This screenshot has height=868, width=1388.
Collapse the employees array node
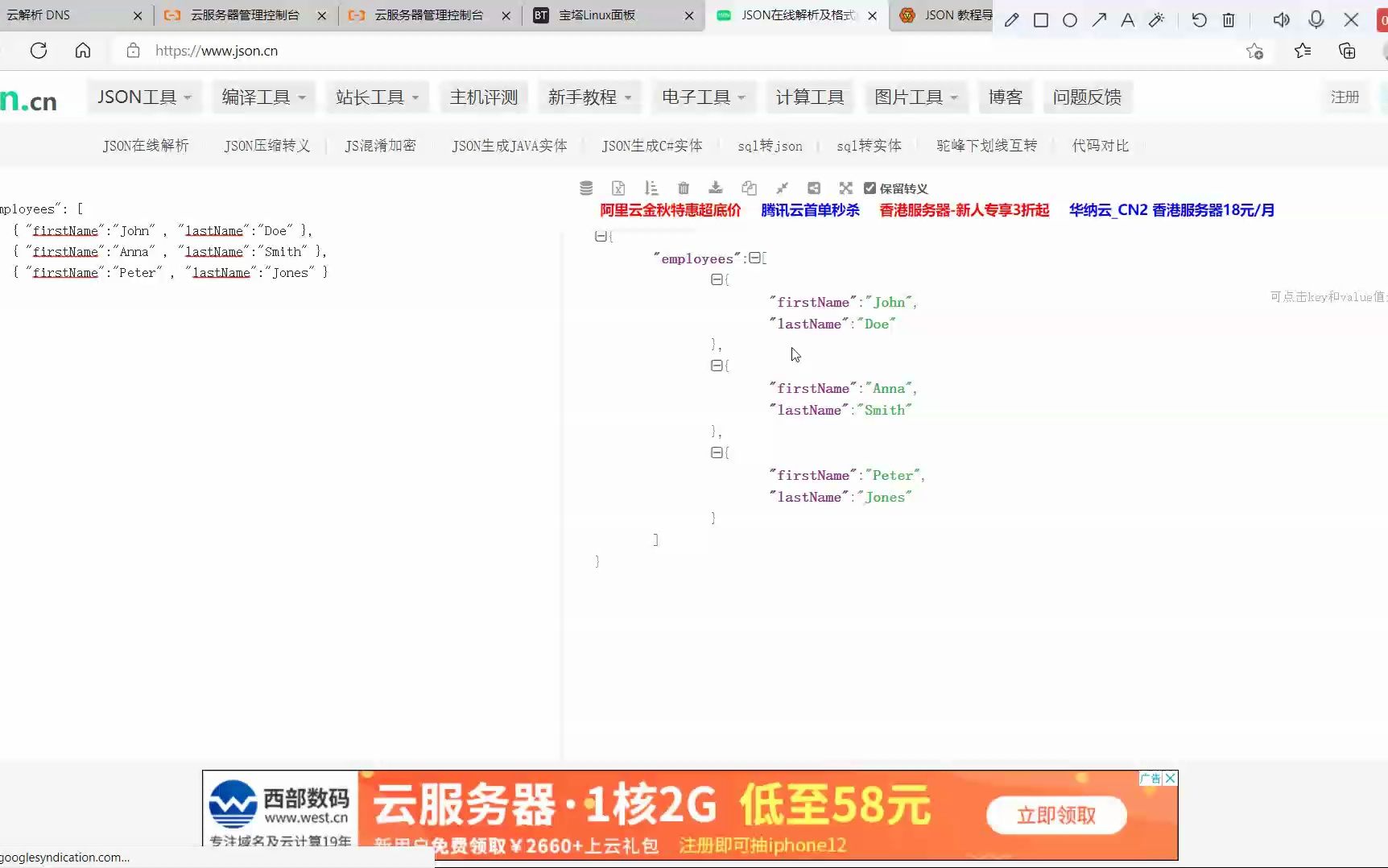point(754,258)
